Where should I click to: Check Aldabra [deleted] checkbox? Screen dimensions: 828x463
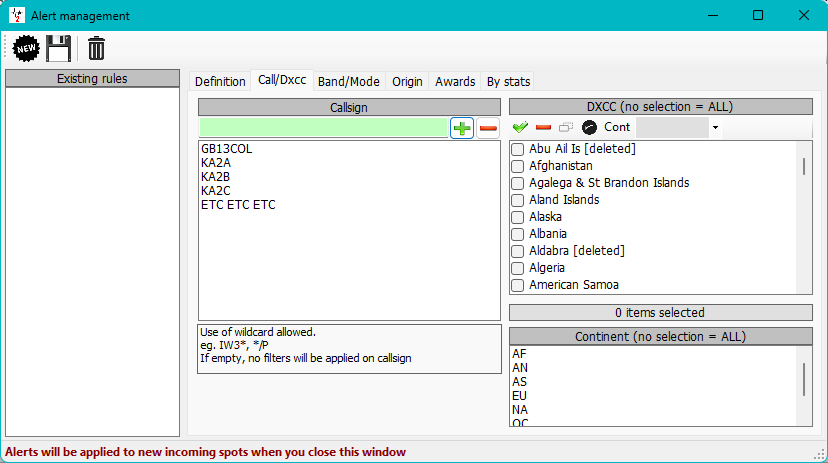518,251
